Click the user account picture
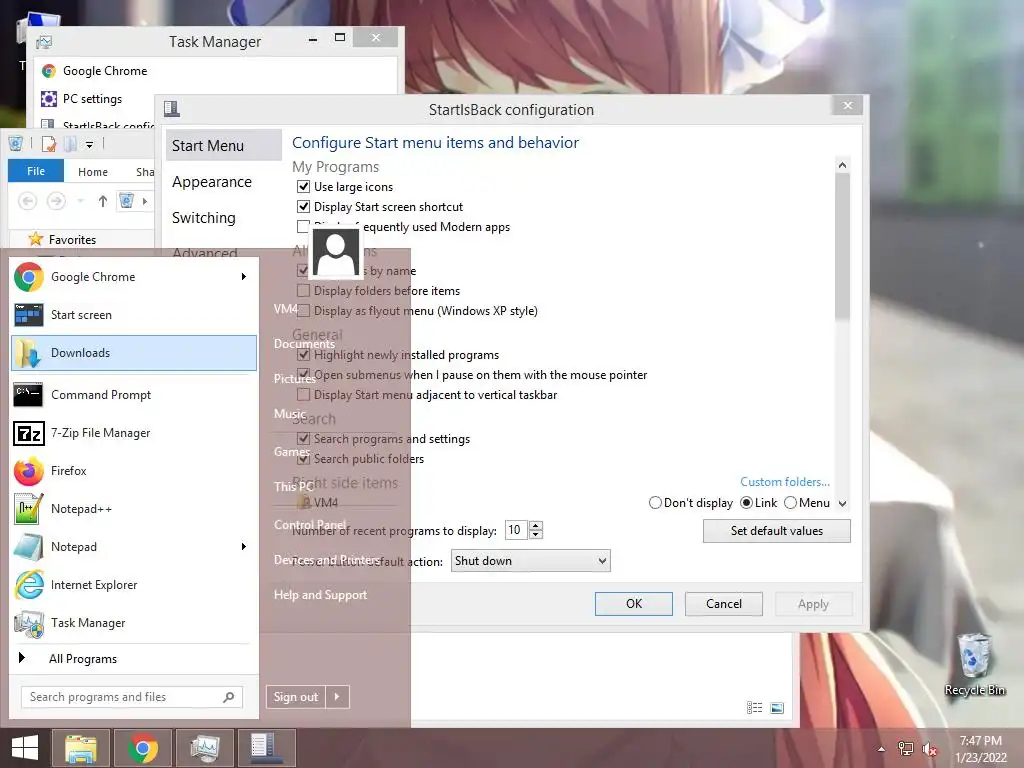Viewport: 1024px width, 768px height. pos(336,252)
